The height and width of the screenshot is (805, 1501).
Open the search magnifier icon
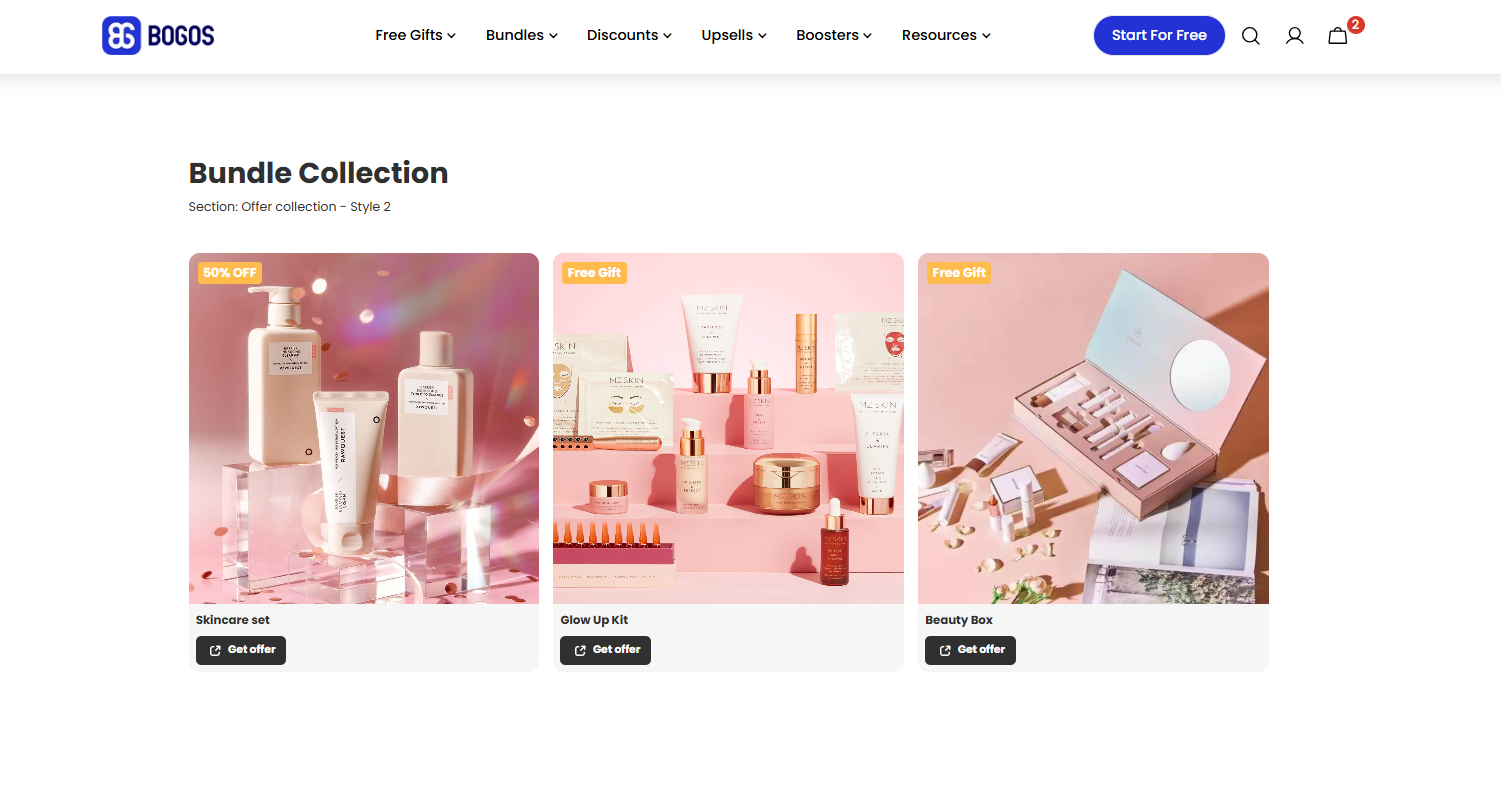(1250, 36)
